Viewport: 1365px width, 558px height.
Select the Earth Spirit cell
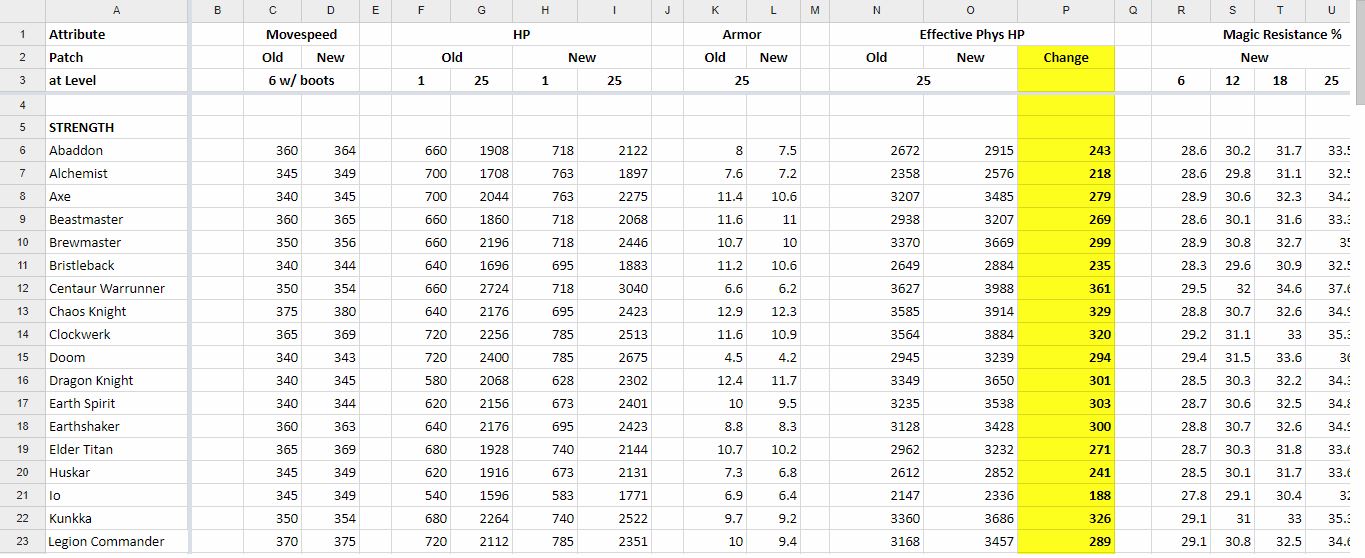[116, 404]
